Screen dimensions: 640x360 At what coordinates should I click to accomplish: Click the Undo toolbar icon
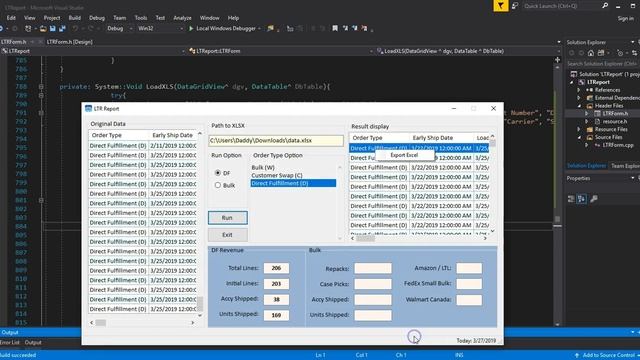[x=75, y=29]
